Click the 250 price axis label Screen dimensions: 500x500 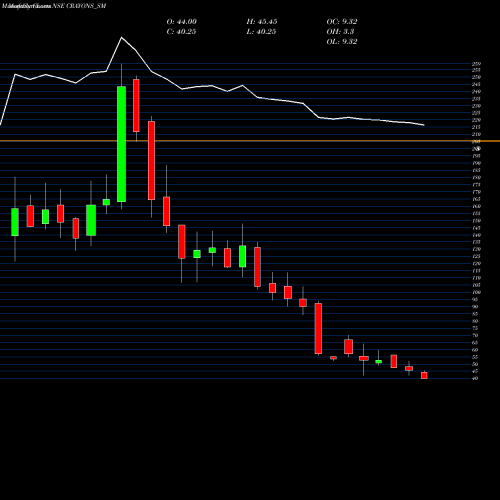(476, 77)
